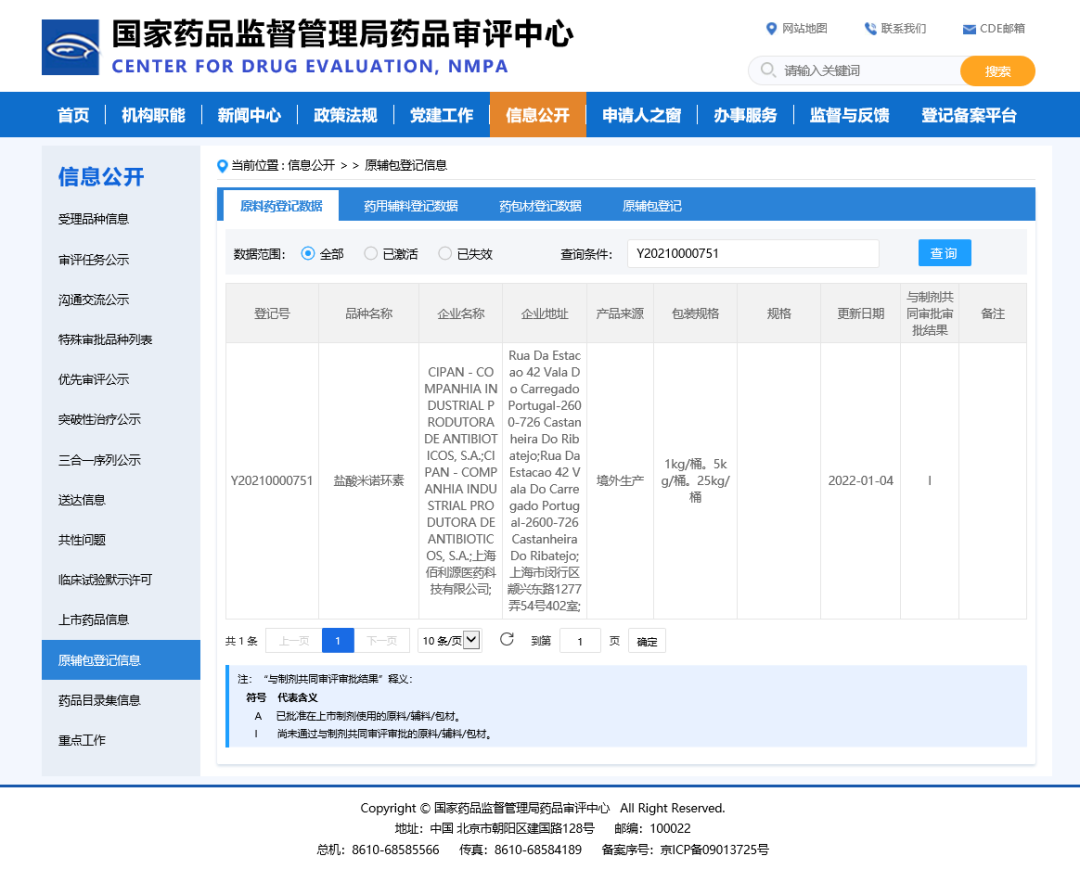Viewport: 1080px width, 869px height.
Task: Switch to the 药用辅料登记数据 tab
Action: pyautogui.click(x=410, y=206)
